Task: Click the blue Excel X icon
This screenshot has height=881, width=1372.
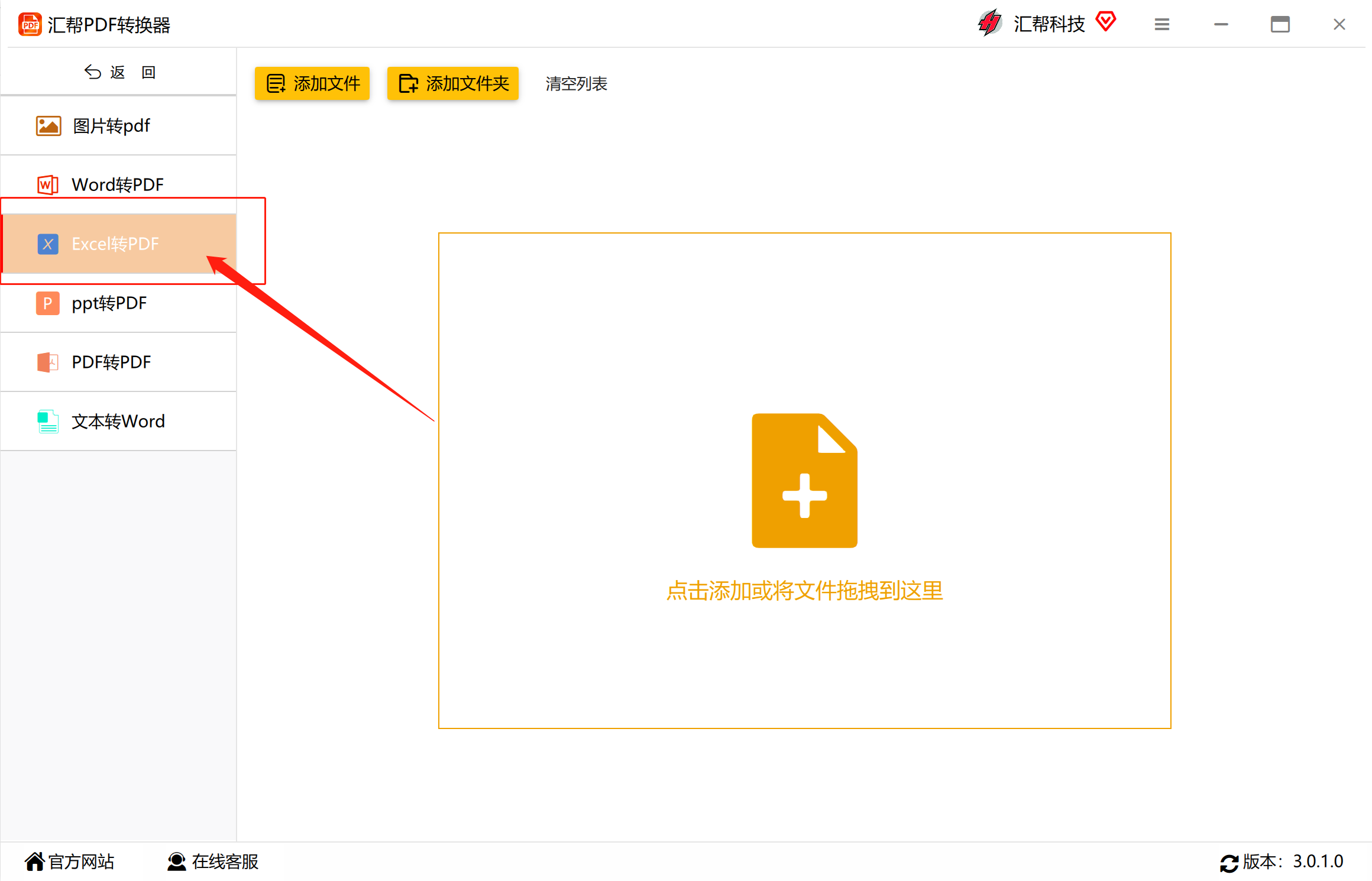Action: click(48, 244)
